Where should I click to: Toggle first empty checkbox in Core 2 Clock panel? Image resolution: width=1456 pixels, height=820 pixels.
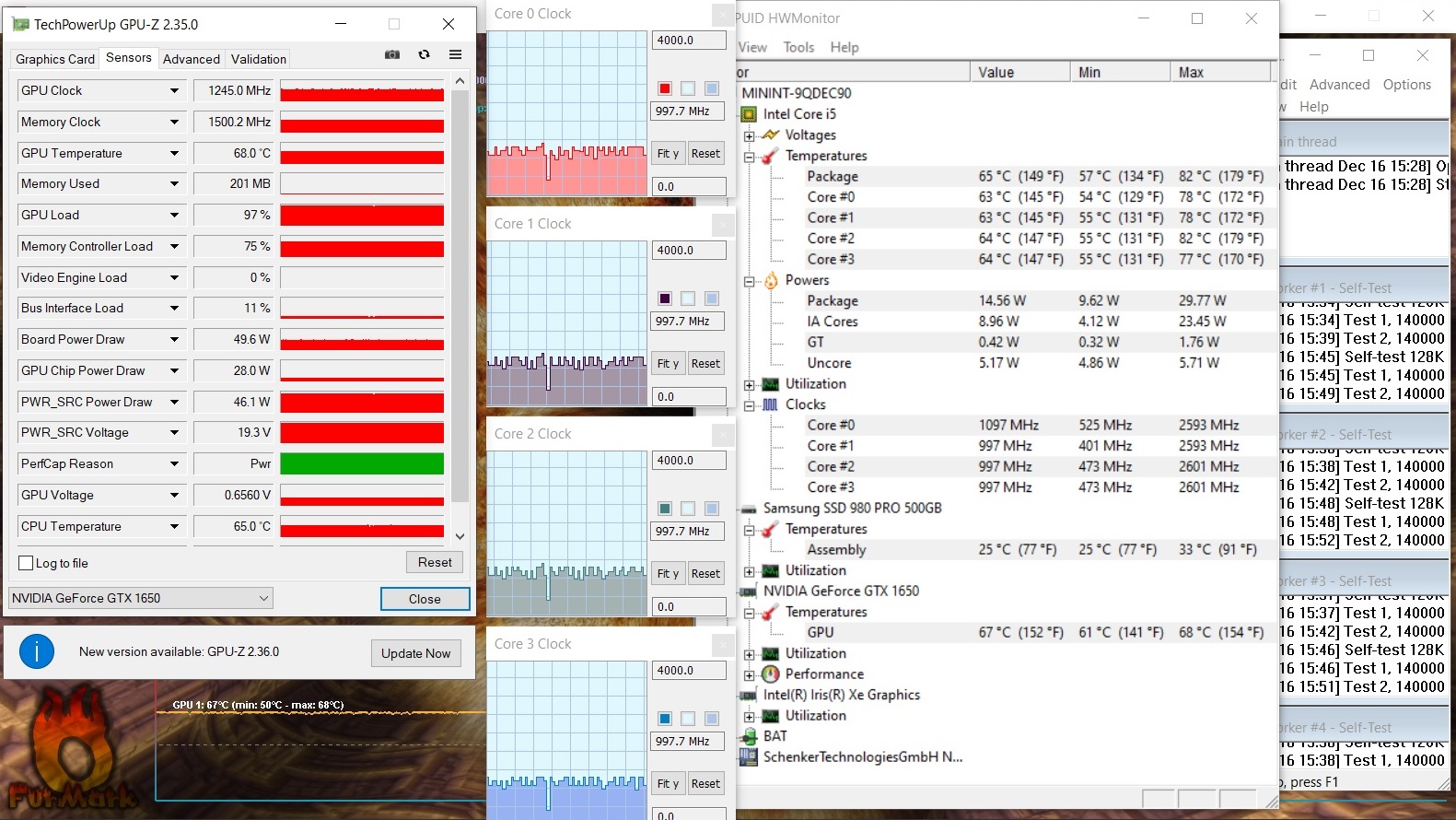point(688,509)
